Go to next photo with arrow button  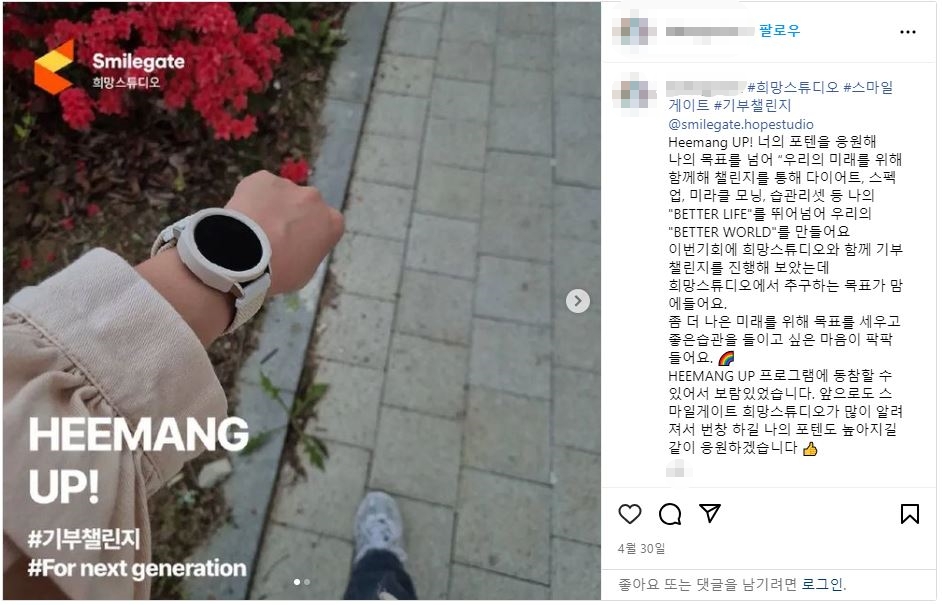(578, 300)
